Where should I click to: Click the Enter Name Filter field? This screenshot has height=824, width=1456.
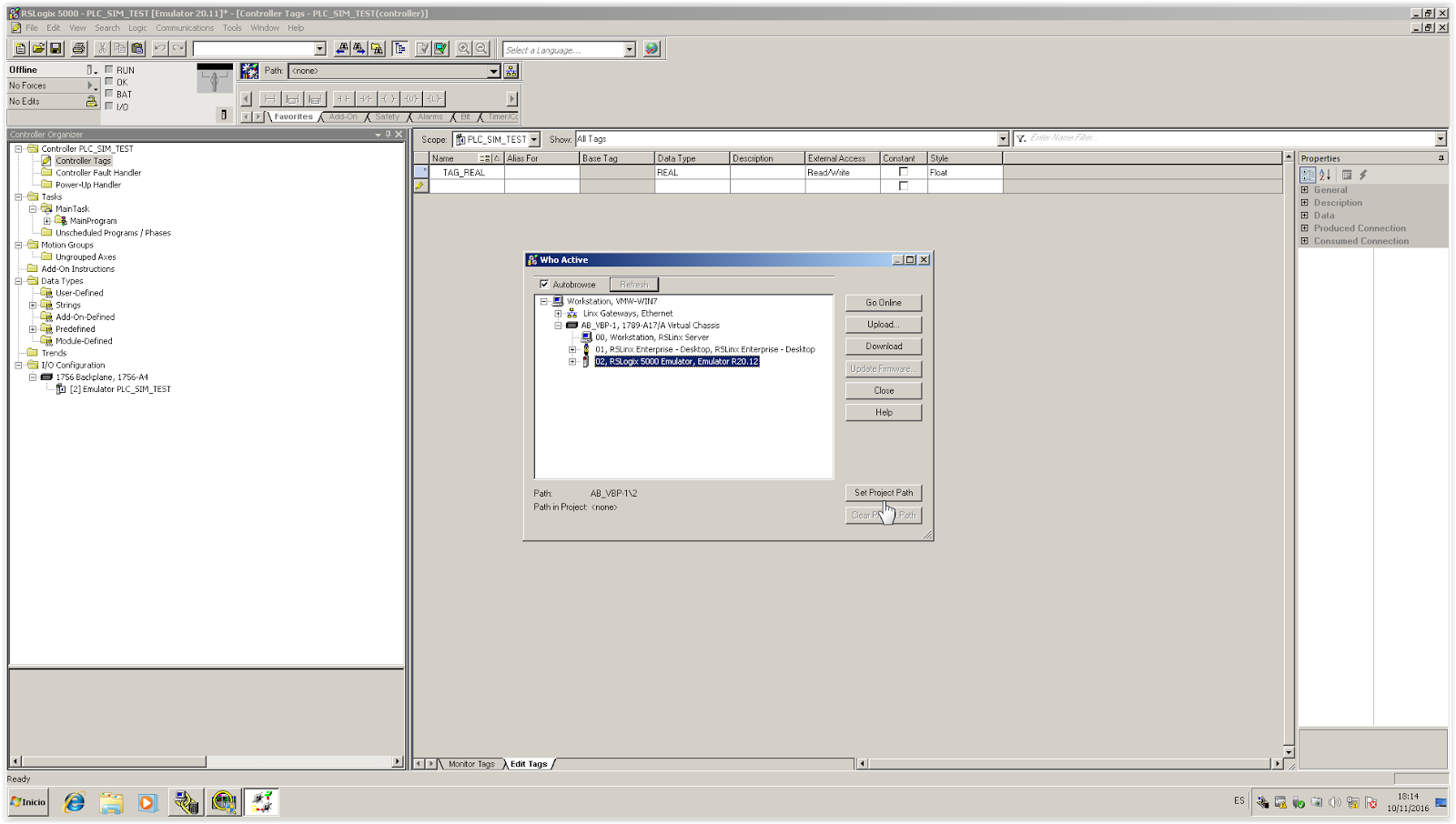[1137, 138]
